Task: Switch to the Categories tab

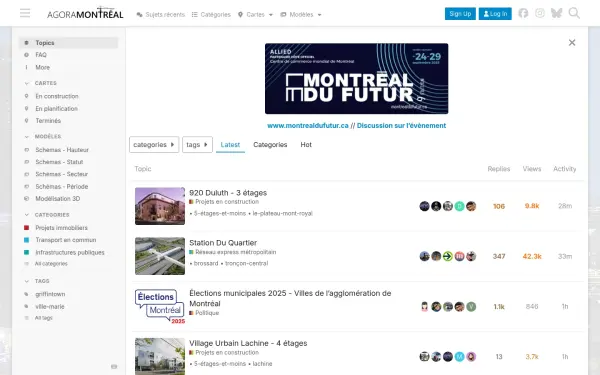Action: [270, 145]
